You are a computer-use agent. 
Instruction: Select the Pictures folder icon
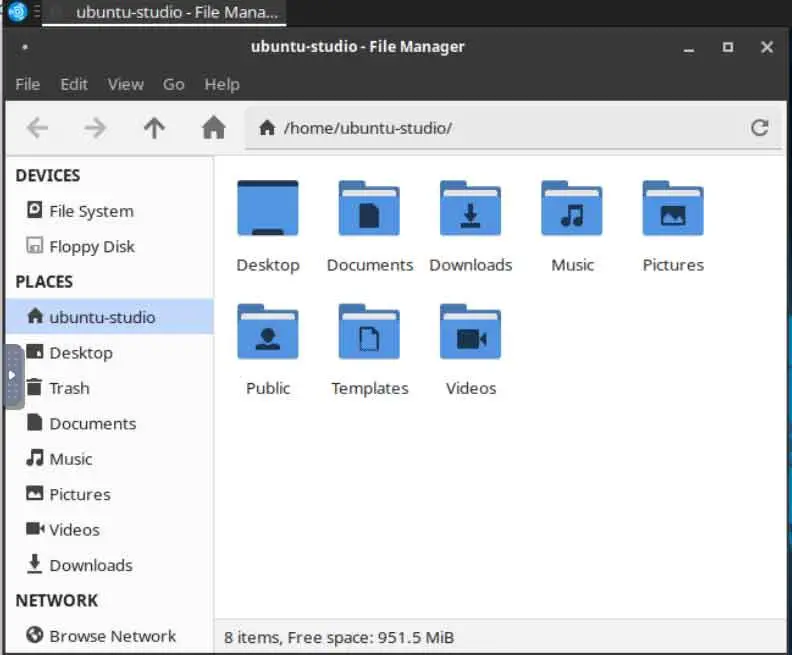point(673,208)
